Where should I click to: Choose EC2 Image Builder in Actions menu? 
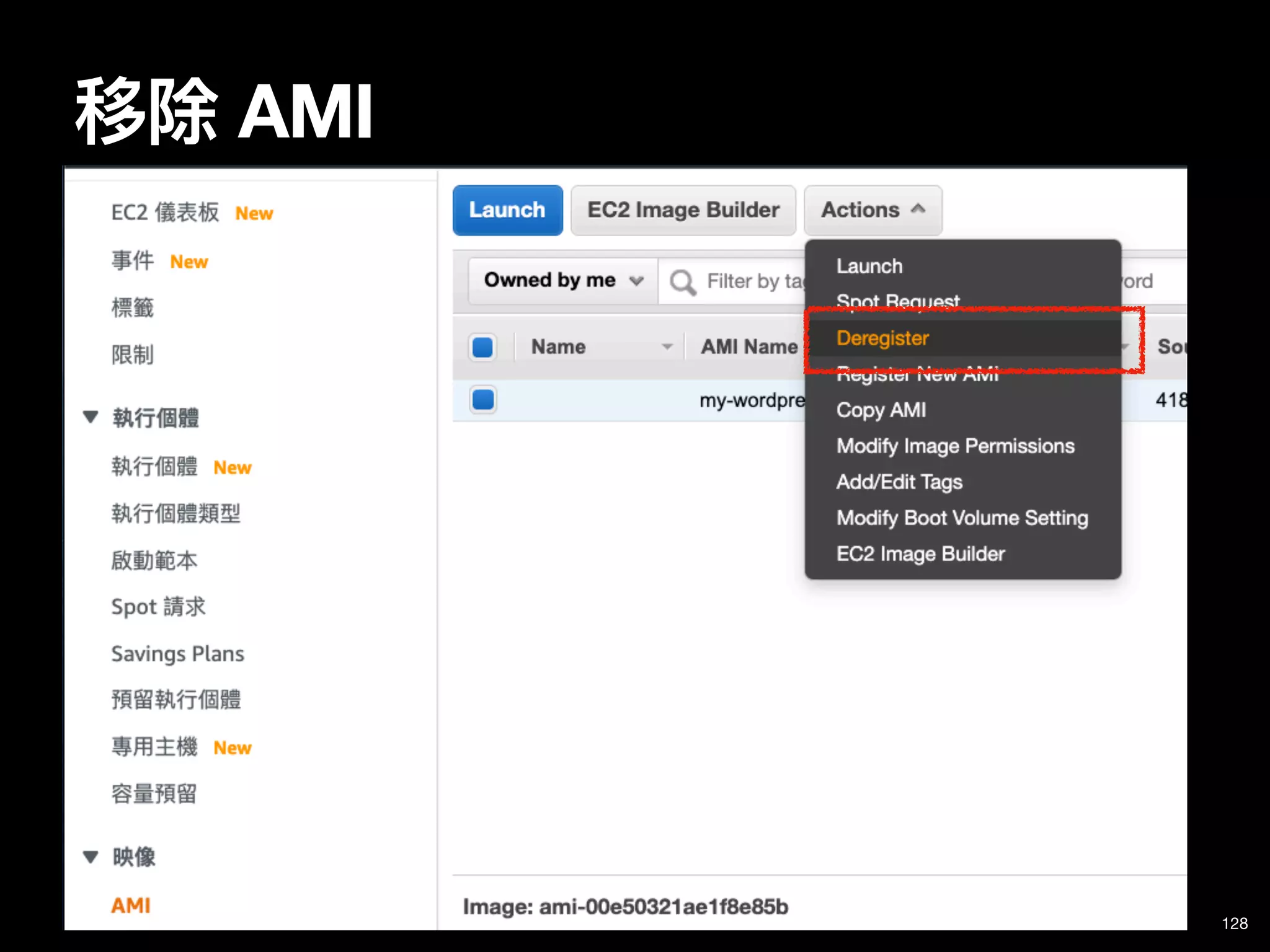pyautogui.click(x=920, y=554)
